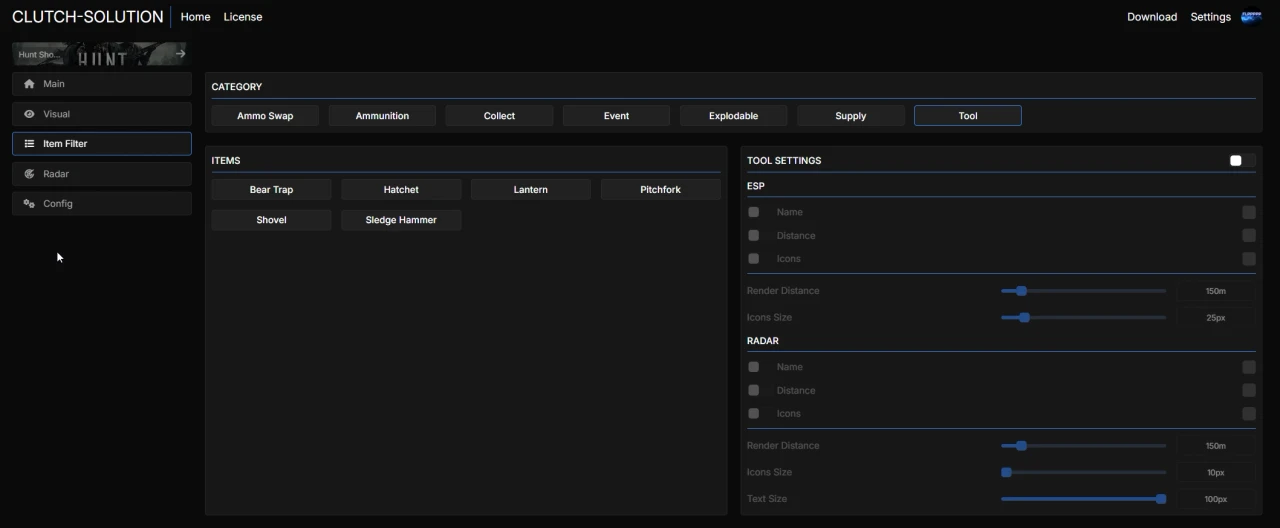This screenshot has height=528, width=1280.
Task: Open the License page link
Action: coord(243,17)
